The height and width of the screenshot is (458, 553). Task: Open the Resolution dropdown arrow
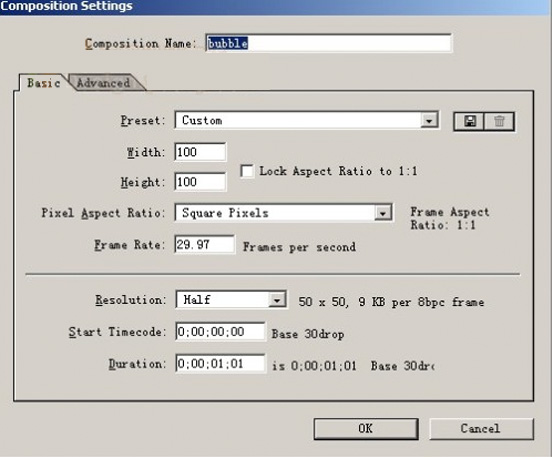277,300
